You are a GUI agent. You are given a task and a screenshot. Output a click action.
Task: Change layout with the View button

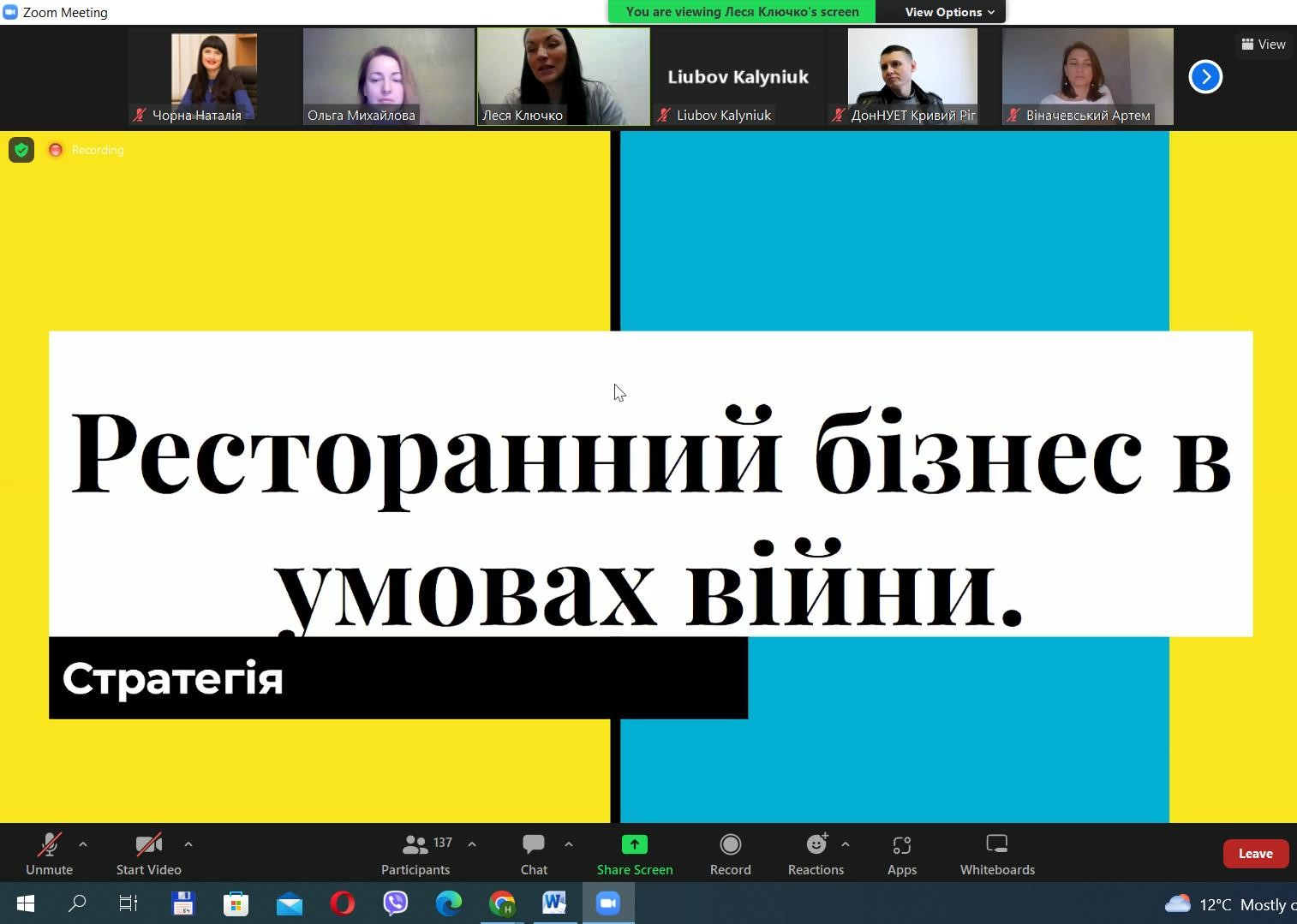[x=1264, y=45]
